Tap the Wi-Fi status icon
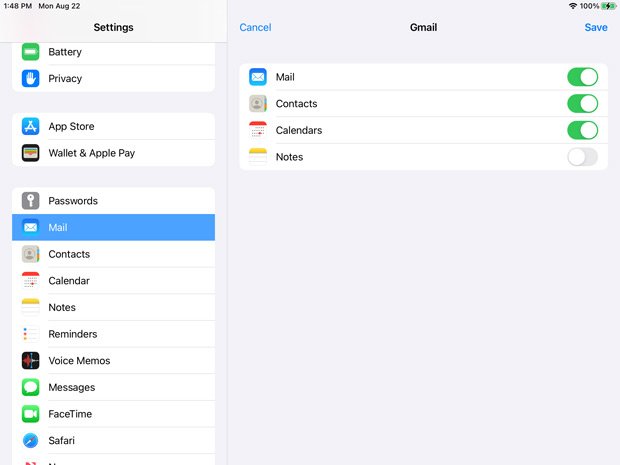Viewport: 620px width, 465px height. (x=573, y=6)
